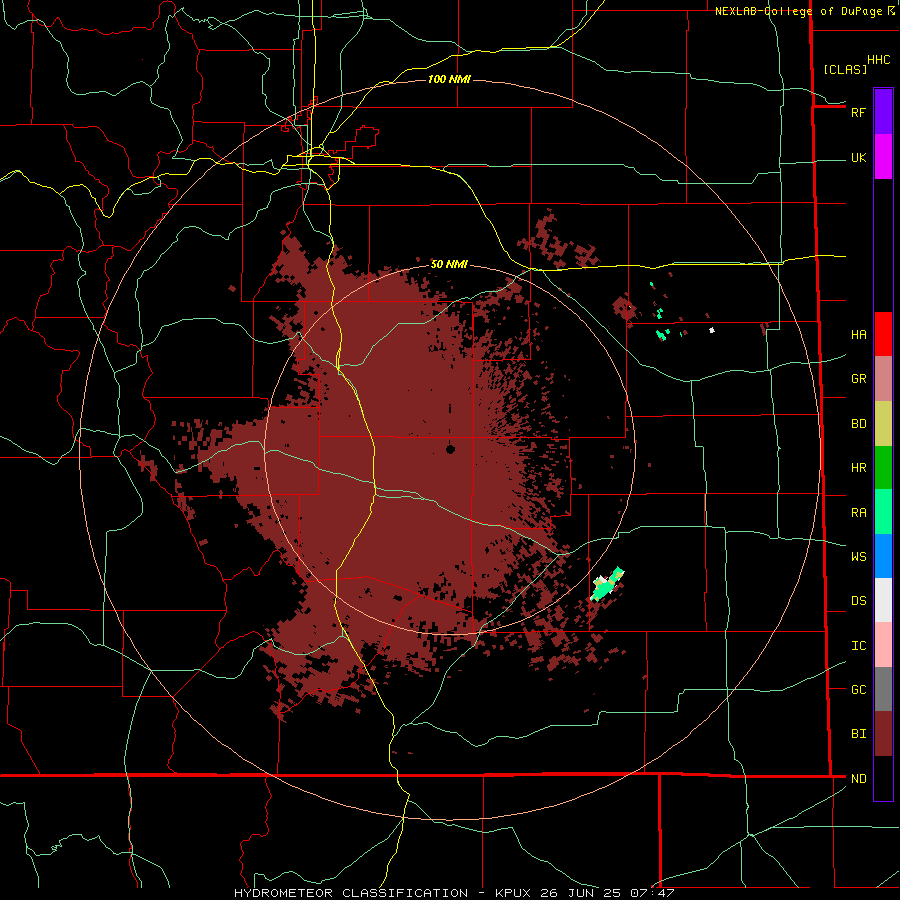This screenshot has height=900, width=900.
Task: Click the HA legend label
Action: (858, 334)
